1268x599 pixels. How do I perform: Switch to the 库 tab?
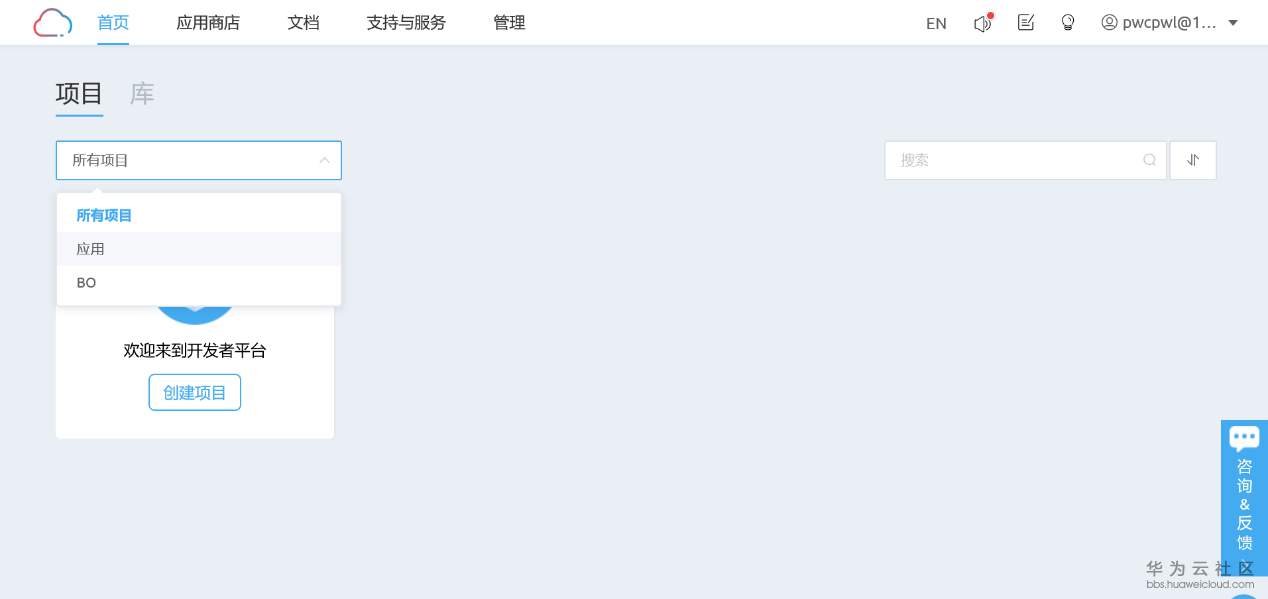[142, 94]
